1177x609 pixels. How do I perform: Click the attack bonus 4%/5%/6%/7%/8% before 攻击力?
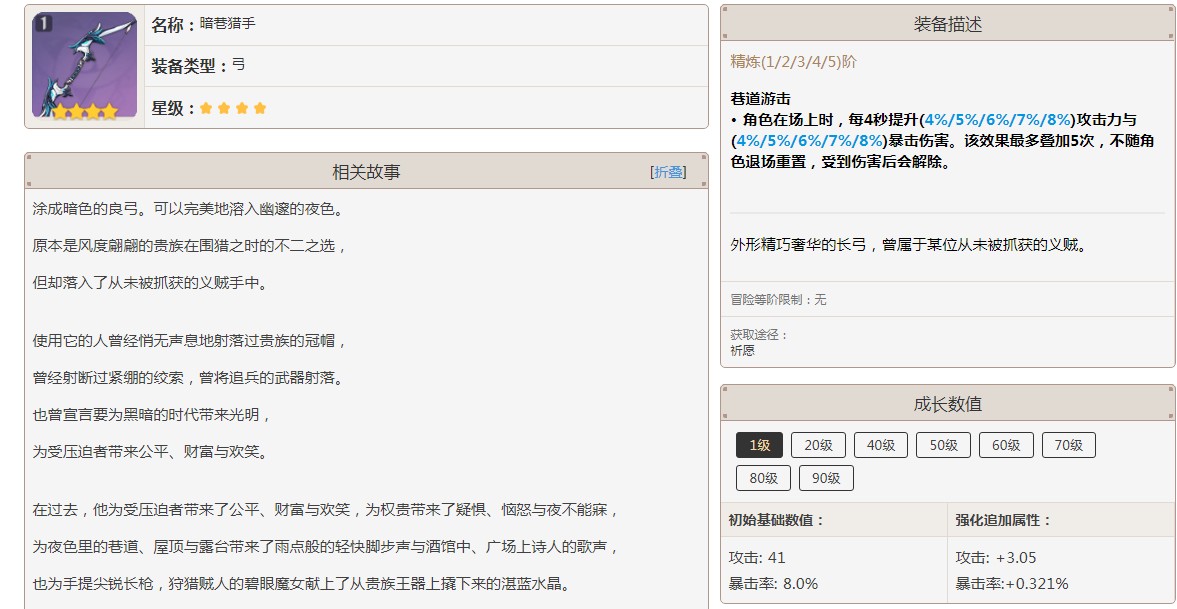click(998, 119)
